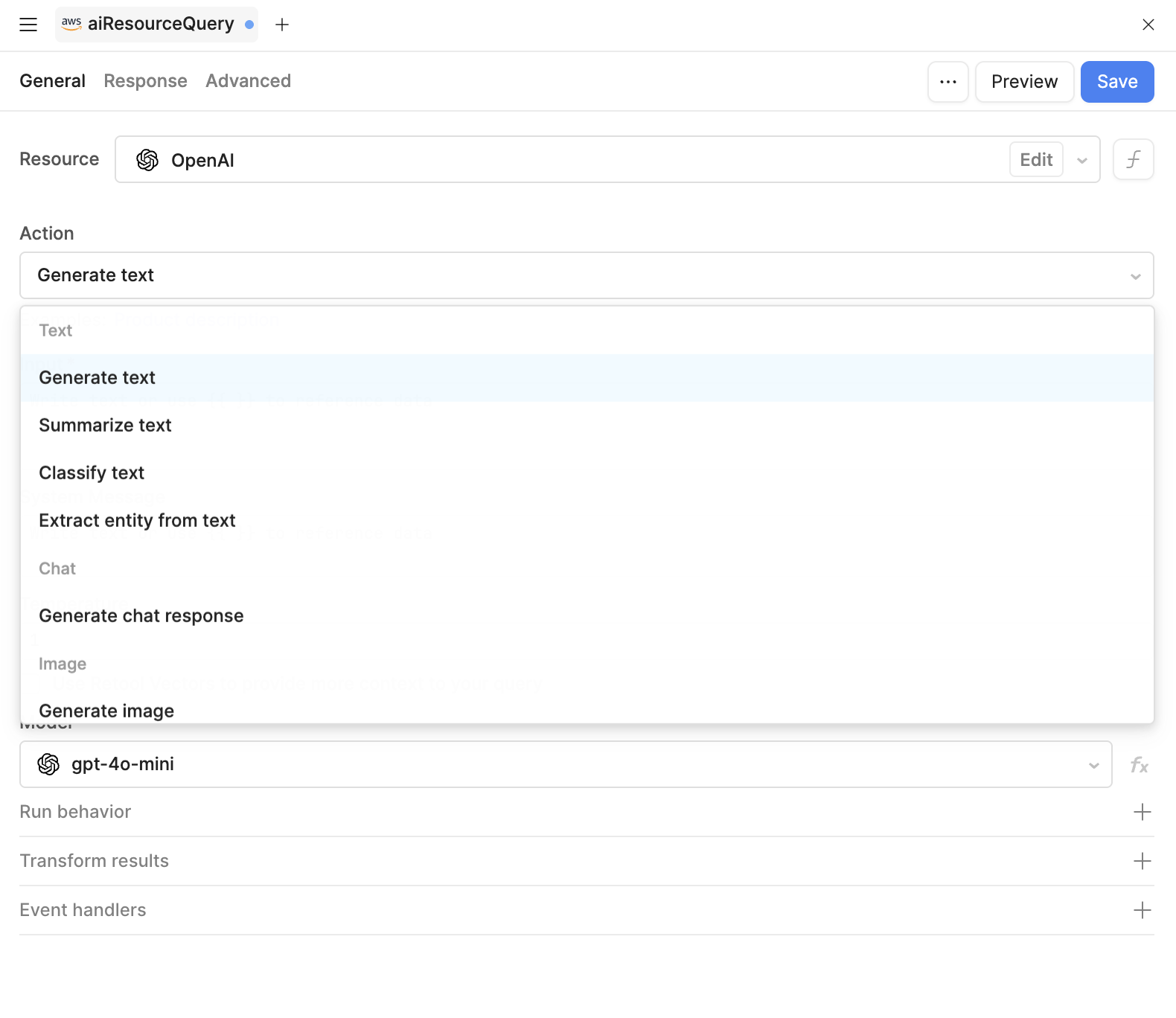1176x1018 pixels.
Task: Expand the Resource dropdown chevron
Action: [x=1082, y=160]
